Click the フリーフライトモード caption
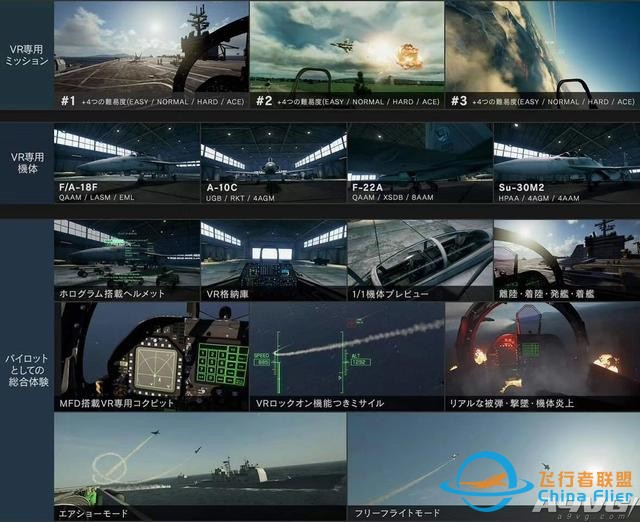This screenshot has width=640, height=522. click(397, 513)
